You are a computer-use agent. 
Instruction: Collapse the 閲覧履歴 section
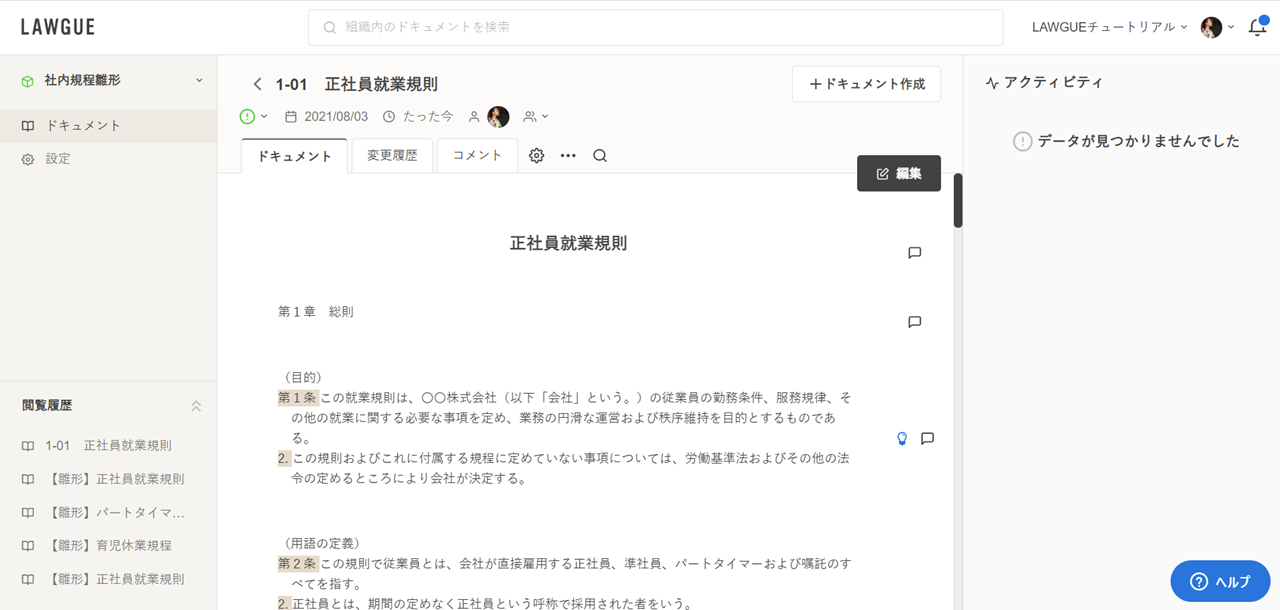click(x=196, y=406)
